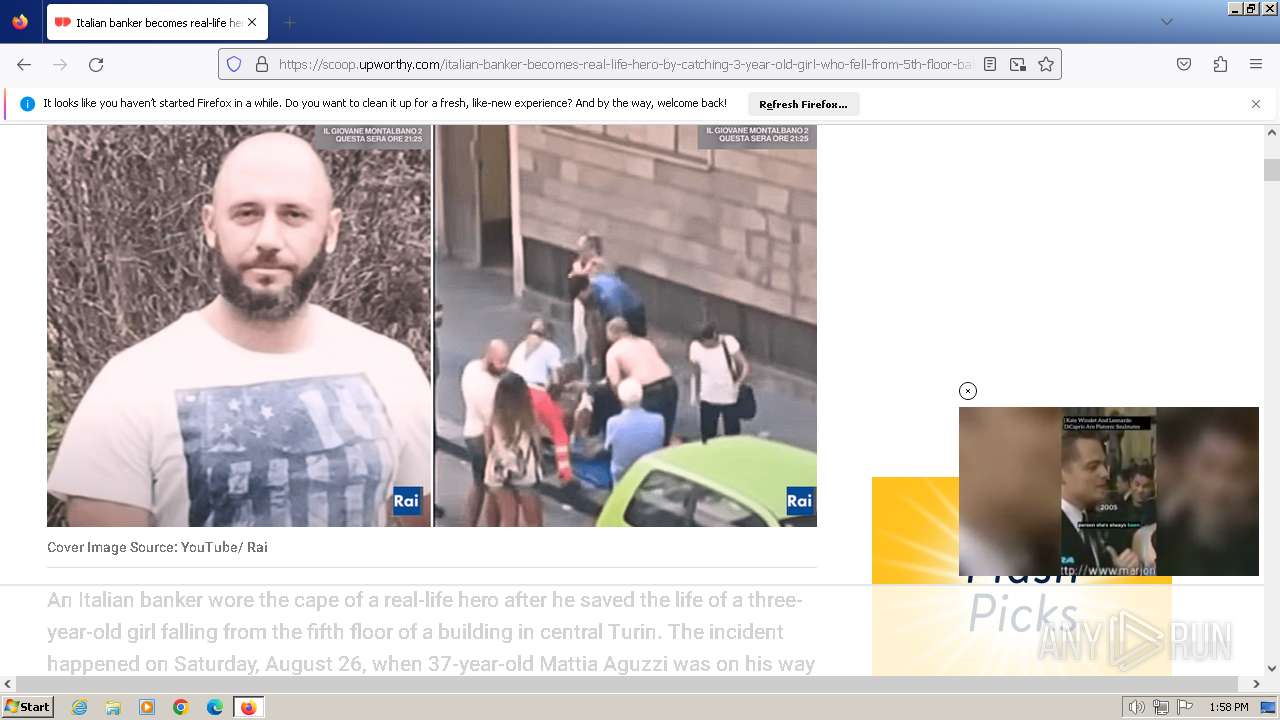Save page to Pocket
Viewport: 1280px width, 720px height.
point(1184,64)
